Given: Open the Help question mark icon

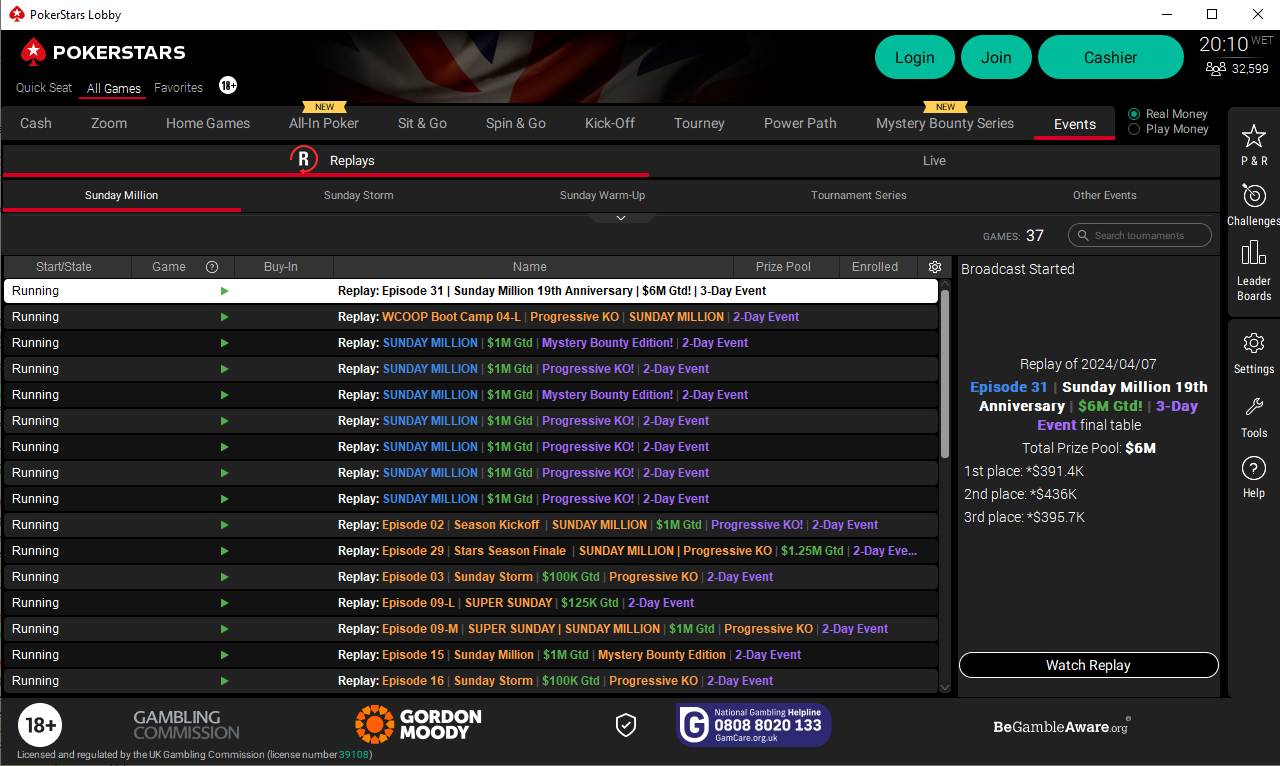Looking at the screenshot, I should [1254, 468].
